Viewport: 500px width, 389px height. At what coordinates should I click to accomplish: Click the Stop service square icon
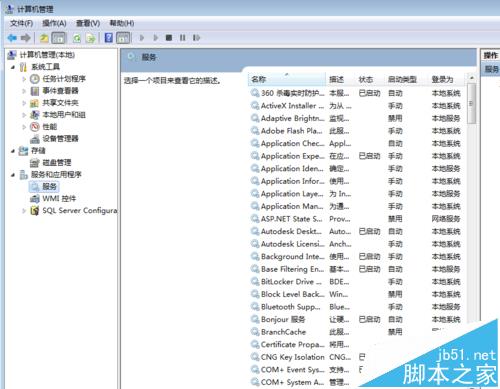tap(169, 38)
